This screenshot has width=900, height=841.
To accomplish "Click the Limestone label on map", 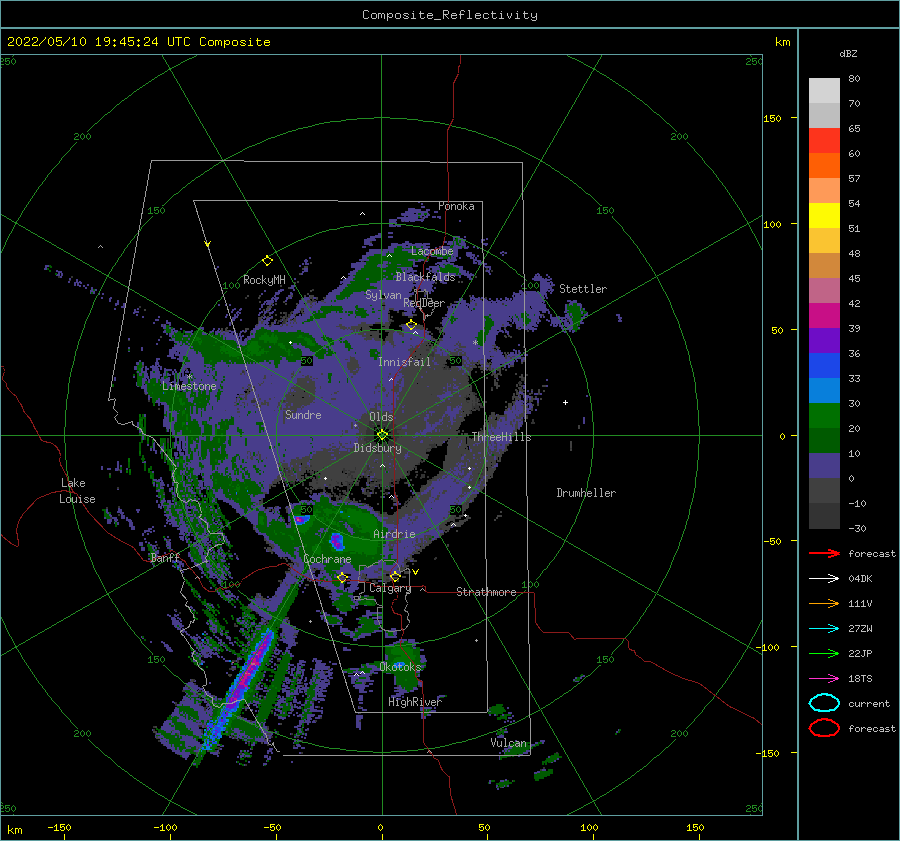I will pos(189,386).
